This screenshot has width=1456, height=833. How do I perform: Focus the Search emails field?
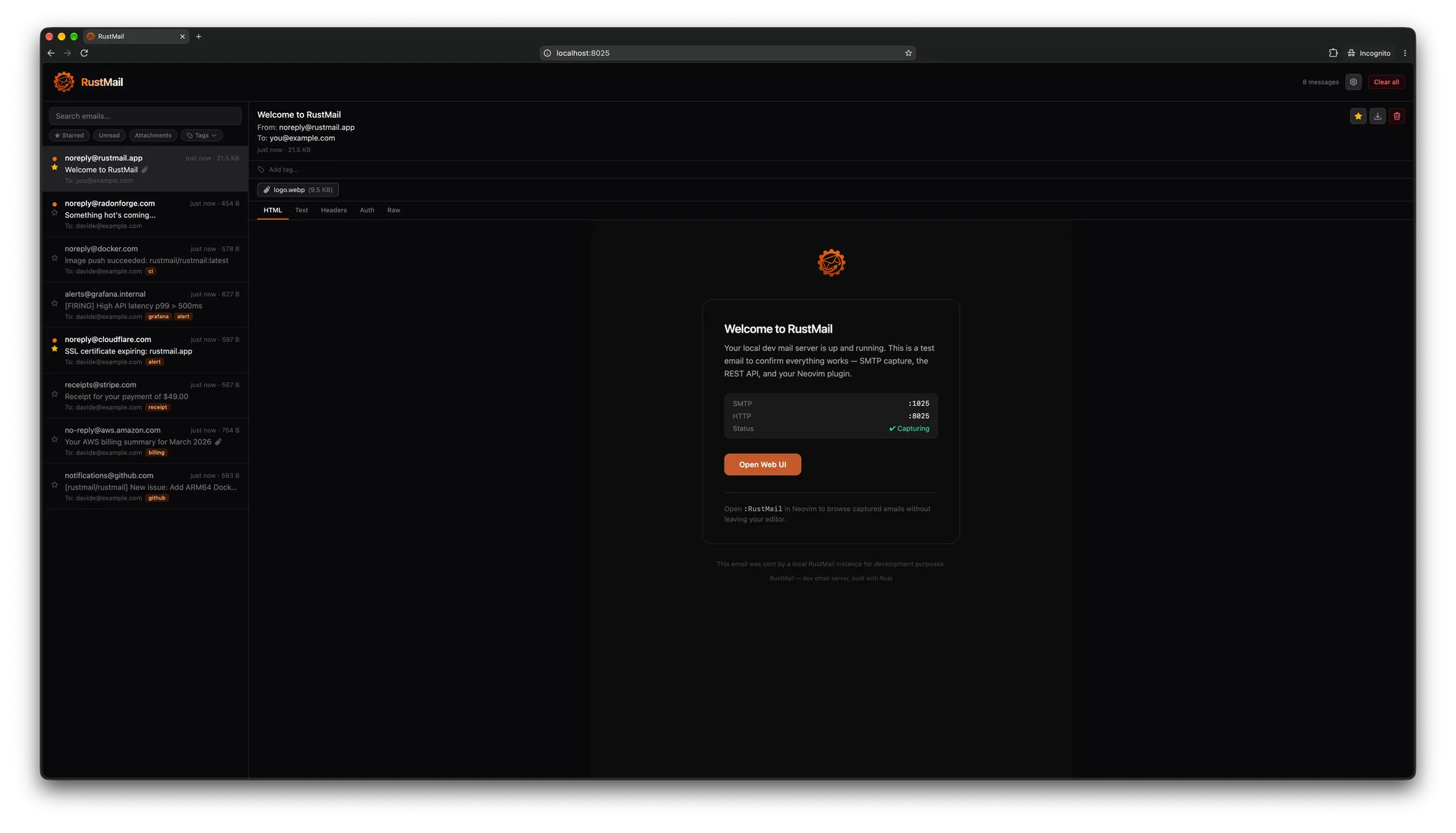(145, 116)
